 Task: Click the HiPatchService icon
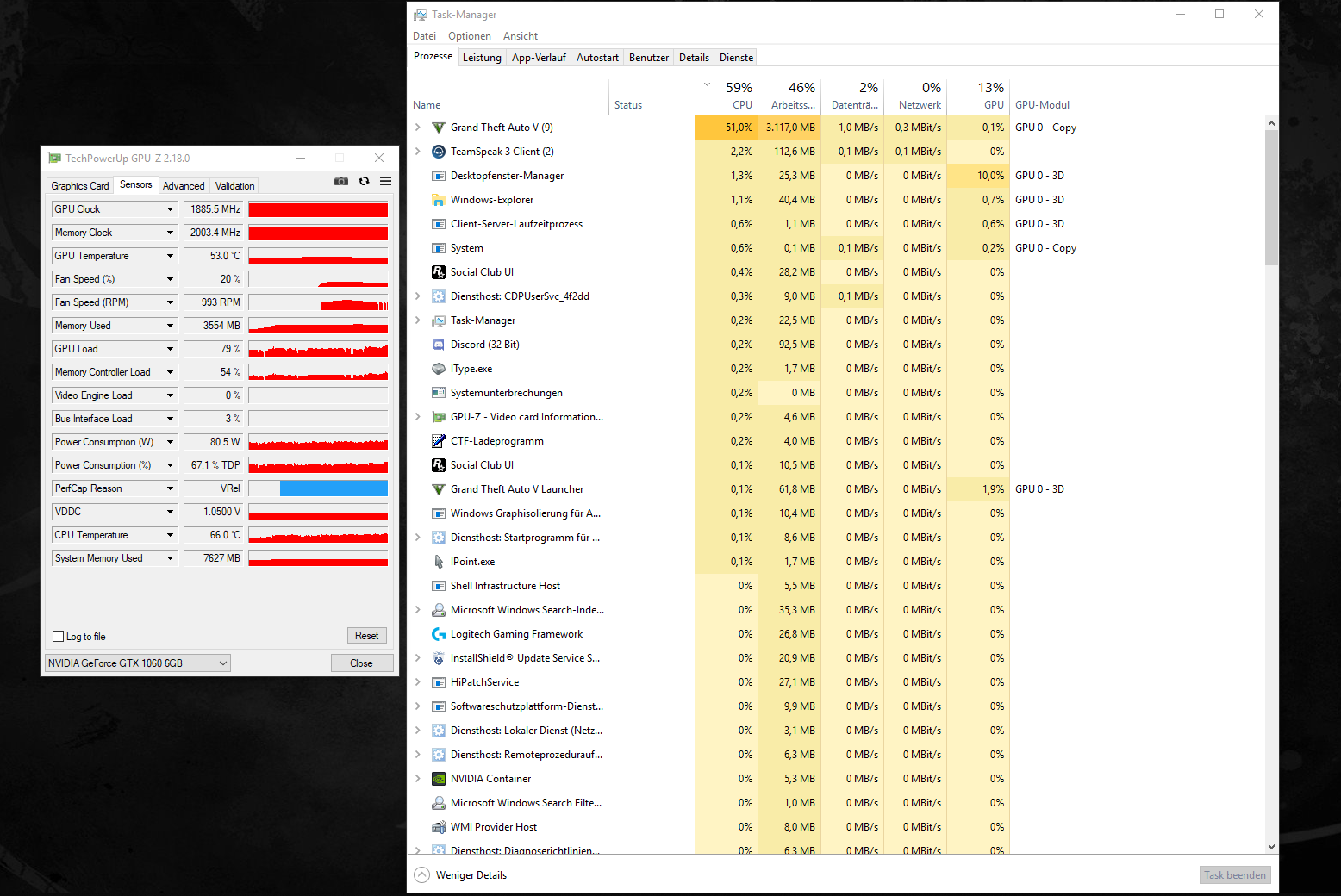438,682
